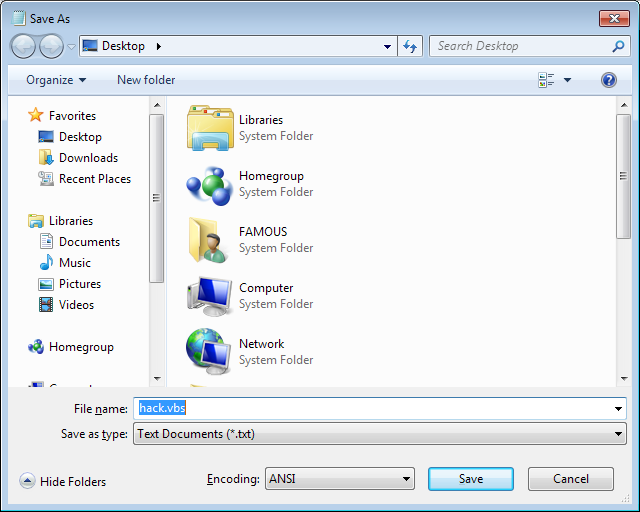The image size is (640, 512).
Task: Open Pictures library in sidebar
Action: (x=80, y=283)
